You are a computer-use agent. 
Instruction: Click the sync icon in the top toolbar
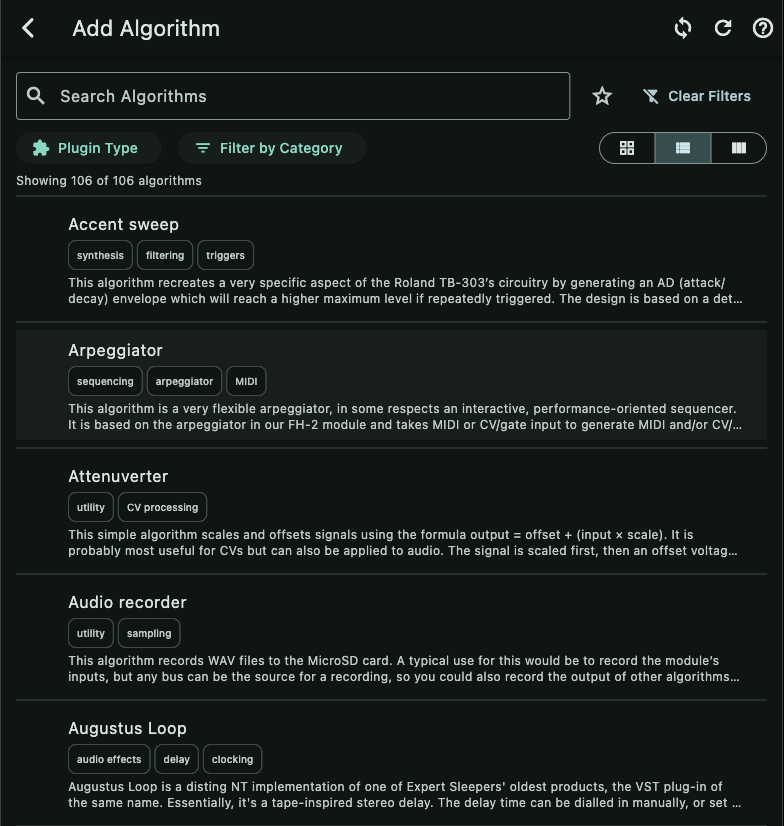[x=682, y=28]
